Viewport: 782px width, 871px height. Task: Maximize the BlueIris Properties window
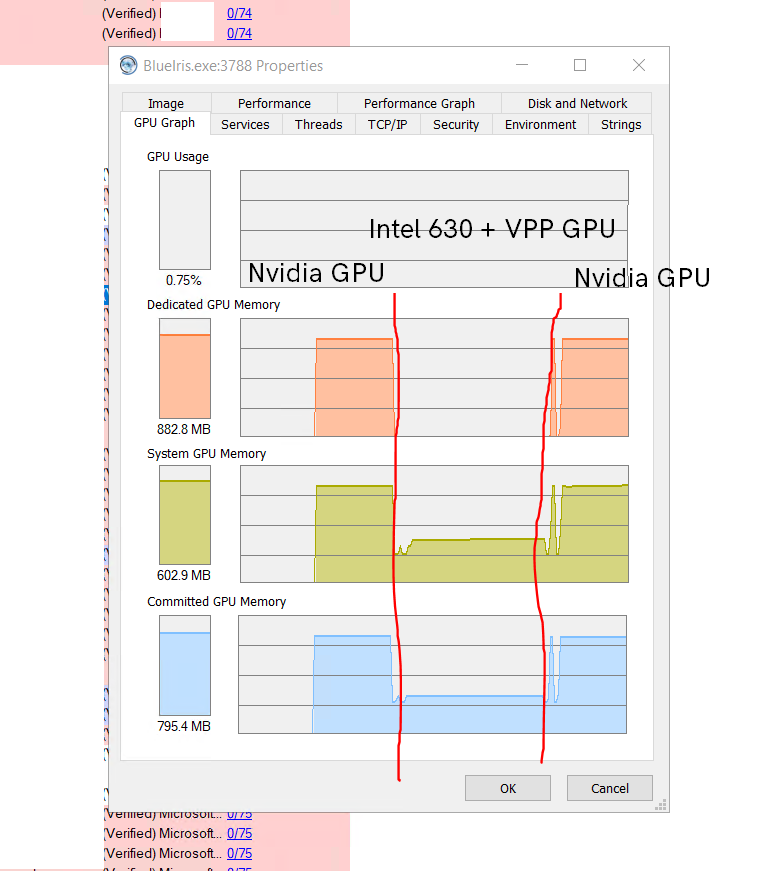[580, 65]
